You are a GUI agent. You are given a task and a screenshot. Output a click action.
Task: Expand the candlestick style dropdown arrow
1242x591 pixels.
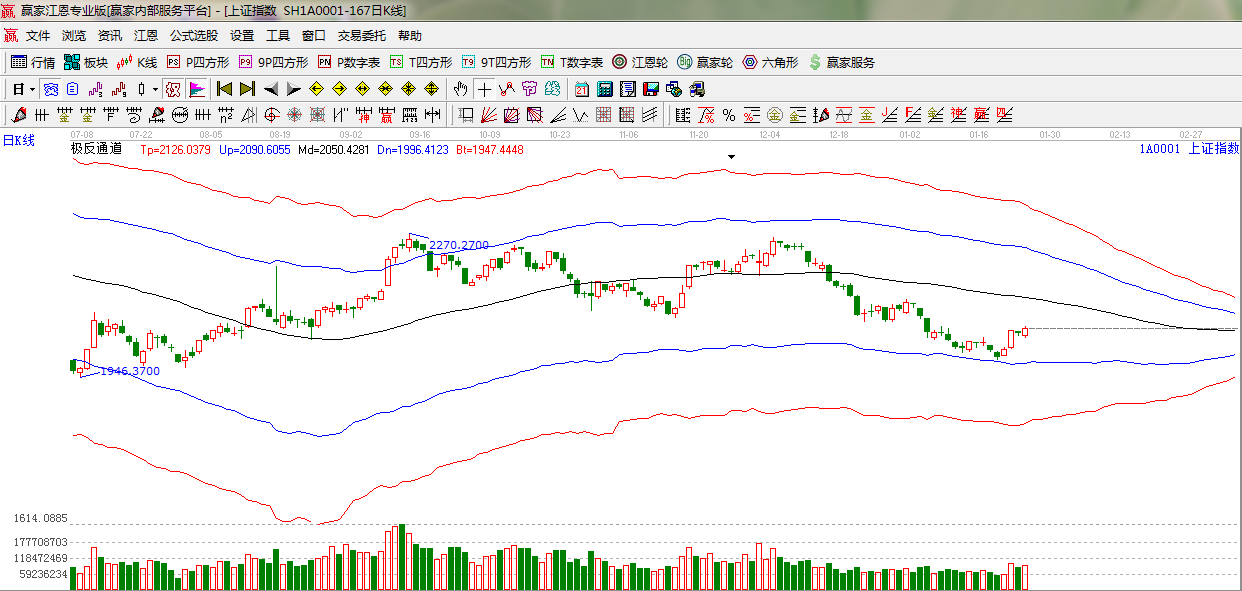155,89
